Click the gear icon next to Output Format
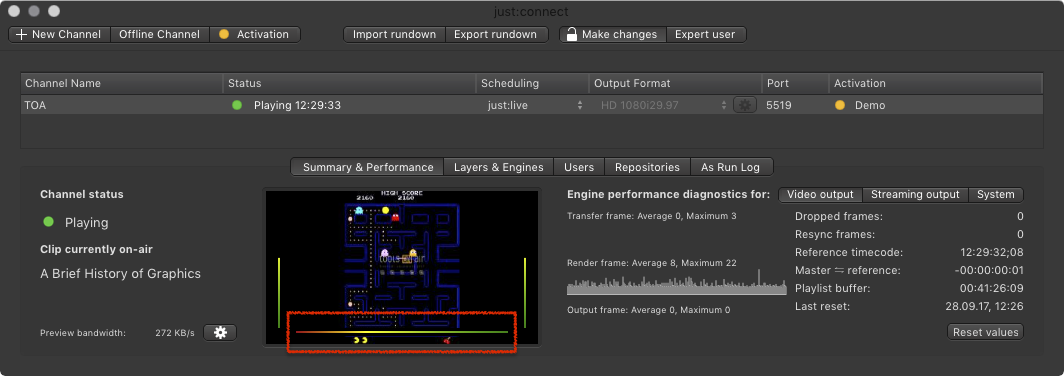The width and height of the screenshot is (1064, 376). (x=744, y=105)
